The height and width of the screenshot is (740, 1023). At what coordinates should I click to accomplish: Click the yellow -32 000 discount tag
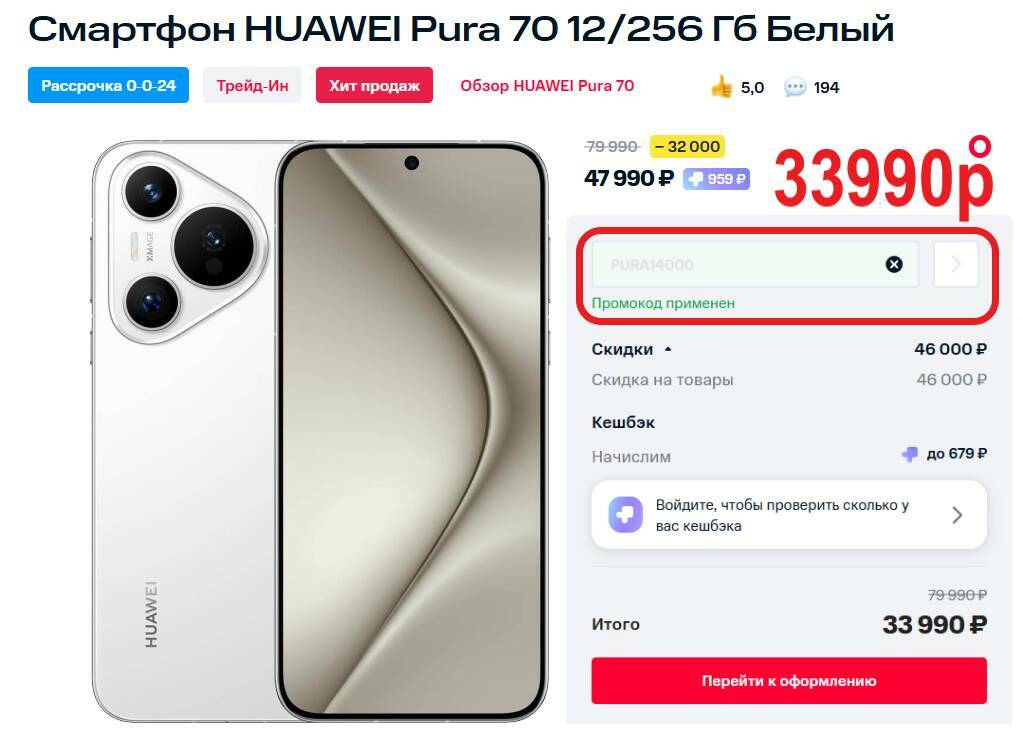click(688, 146)
